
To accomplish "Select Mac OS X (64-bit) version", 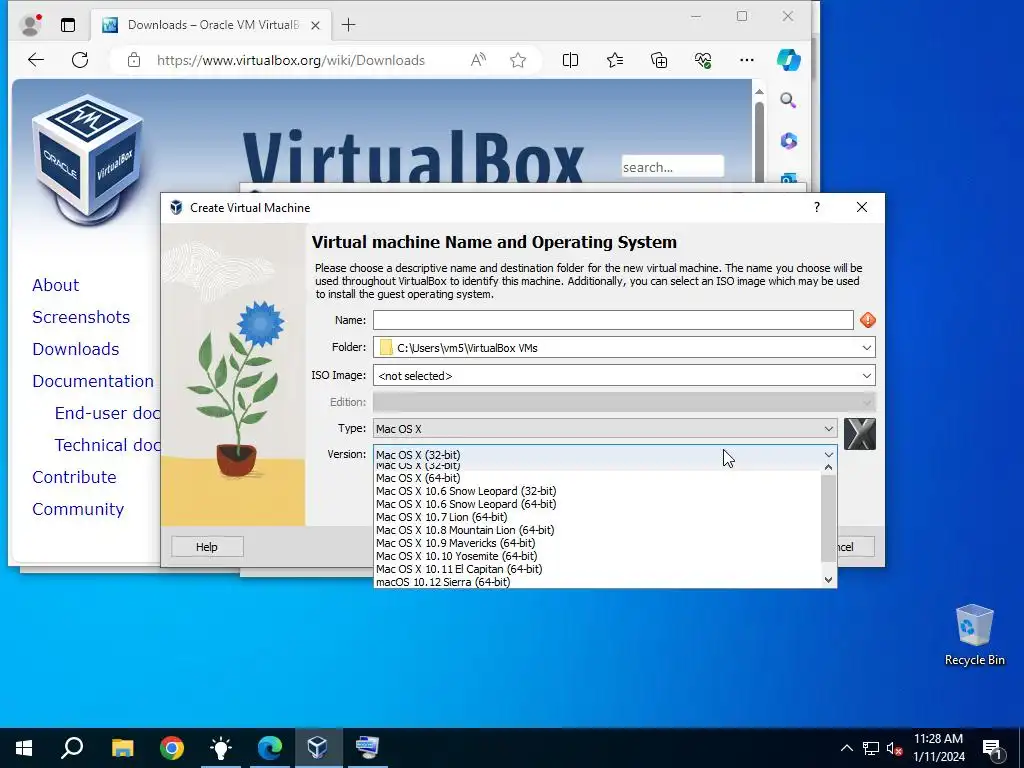I will (418, 478).
